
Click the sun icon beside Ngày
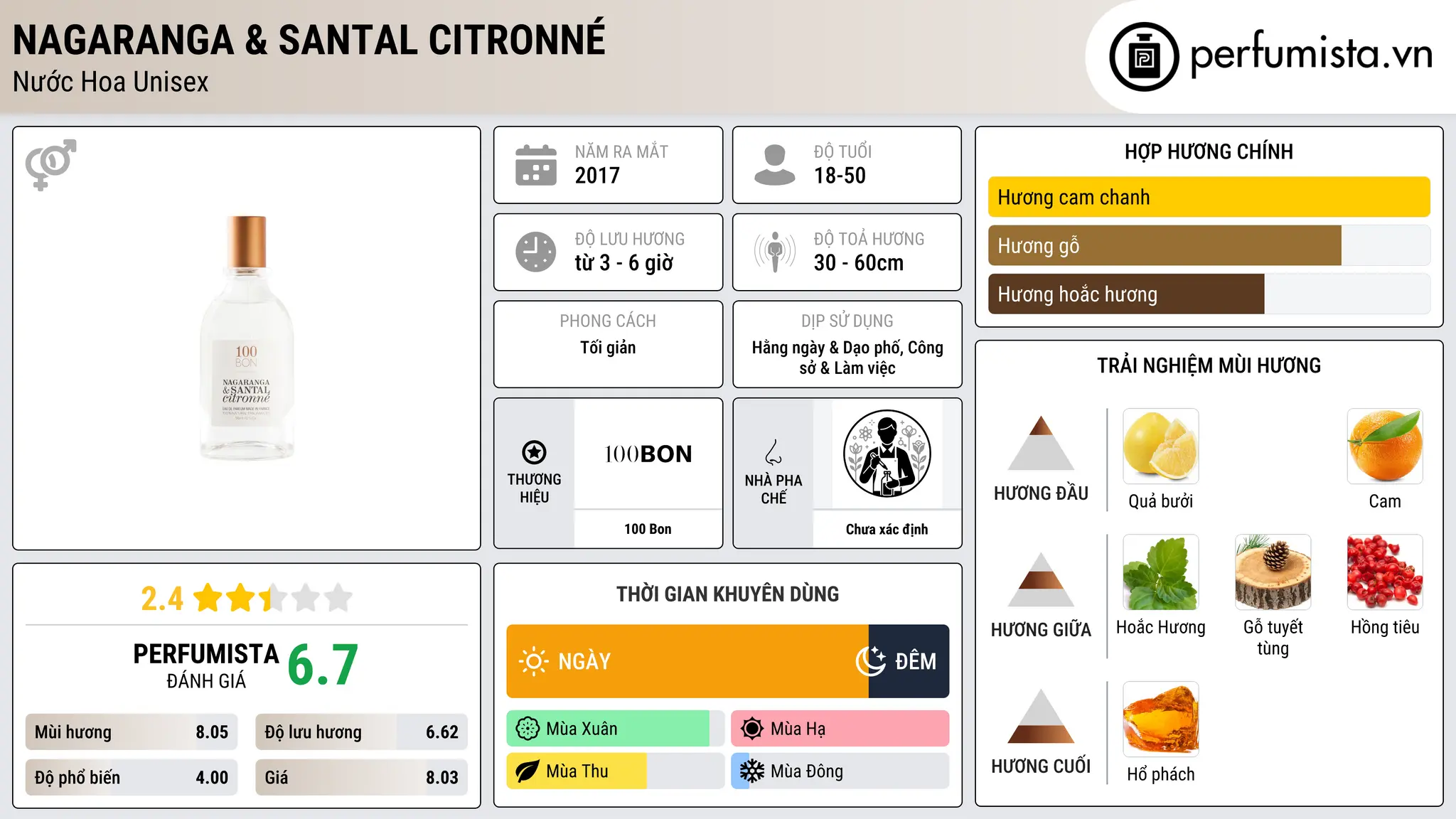pyautogui.click(x=533, y=661)
